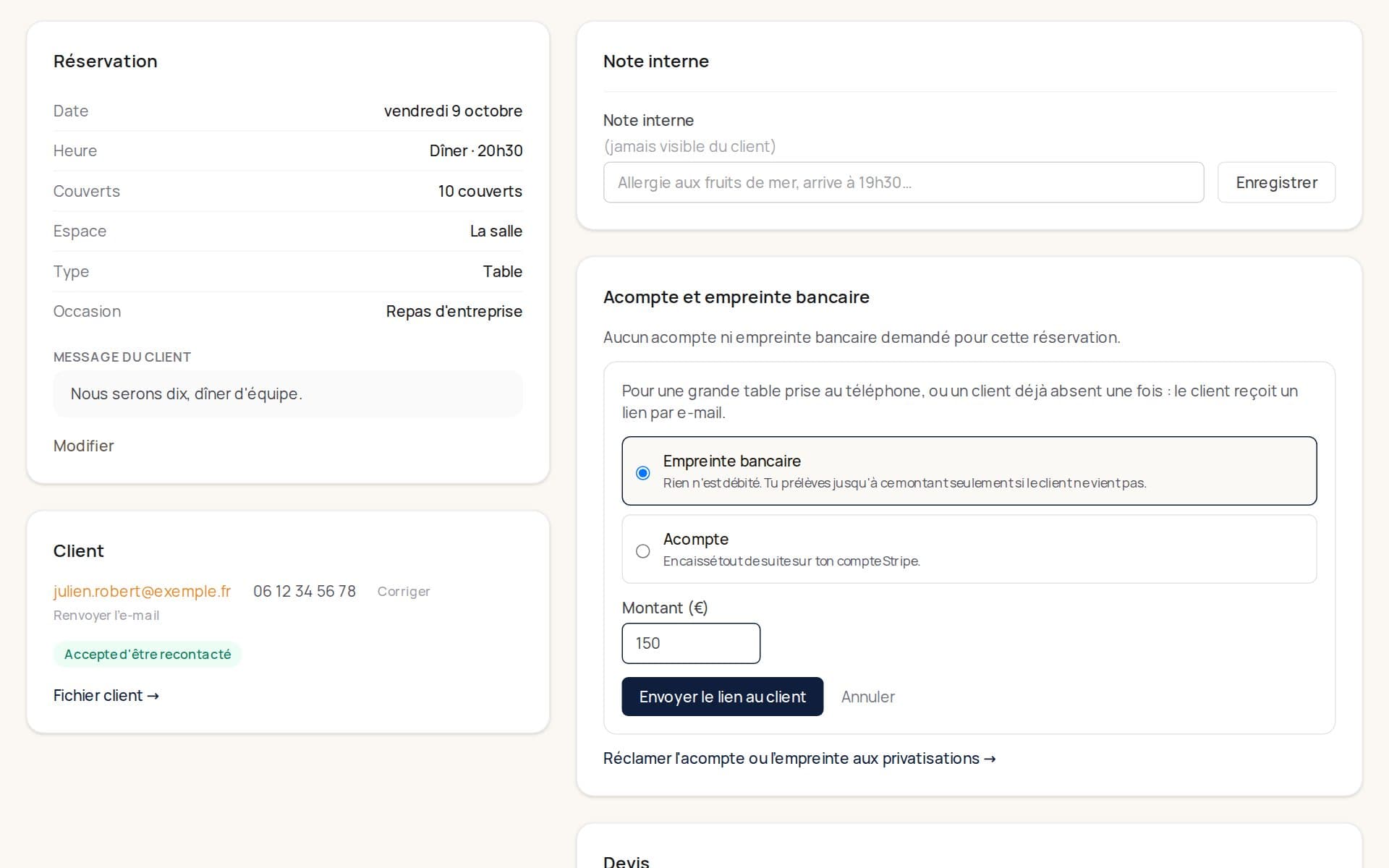This screenshot has height=868, width=1389.
Task: Click the Montant (€) amount field
Action: [691, 643]
